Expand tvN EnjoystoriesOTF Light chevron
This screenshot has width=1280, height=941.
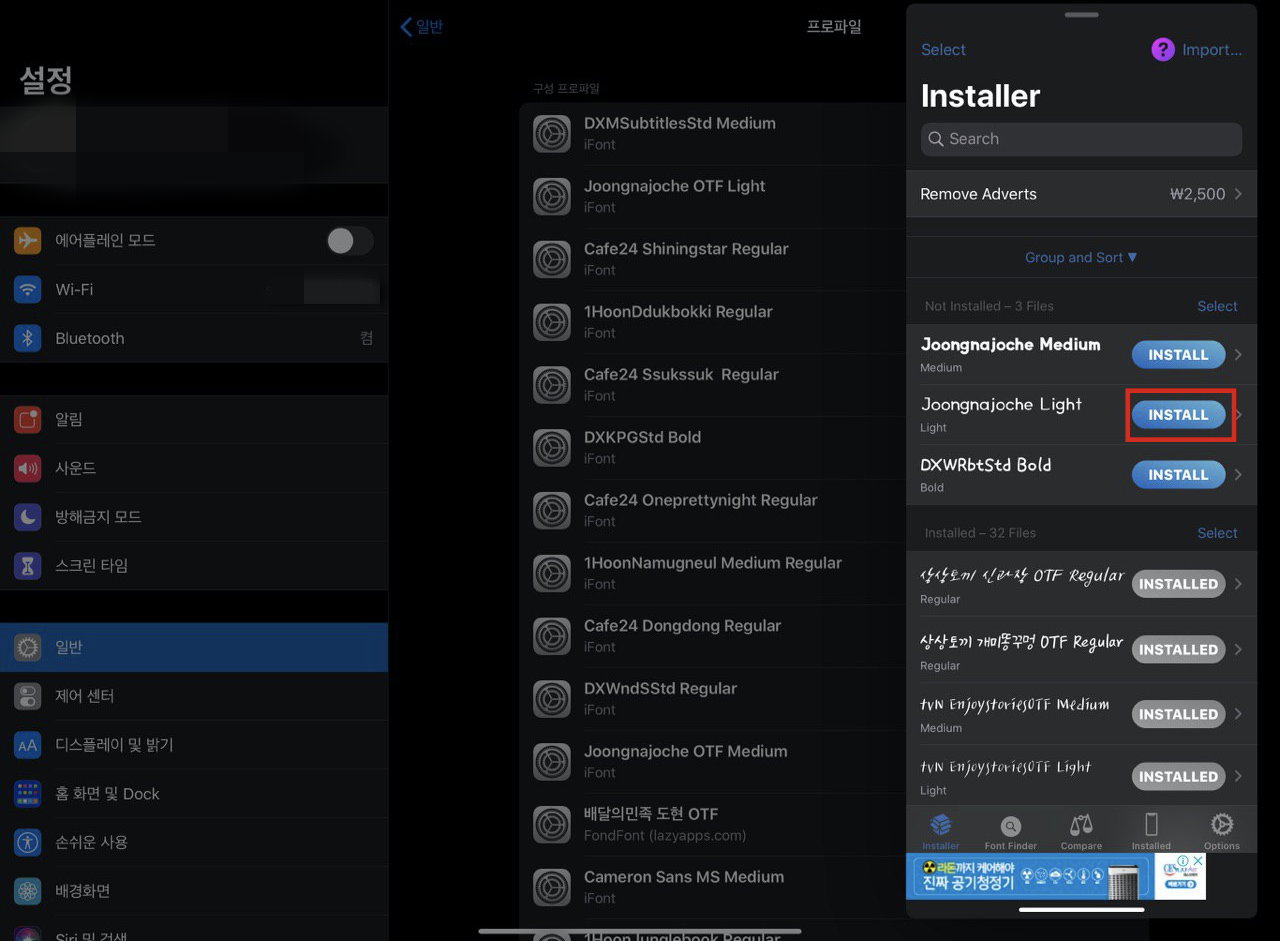pyautogui.click(x=1239, y=776)
